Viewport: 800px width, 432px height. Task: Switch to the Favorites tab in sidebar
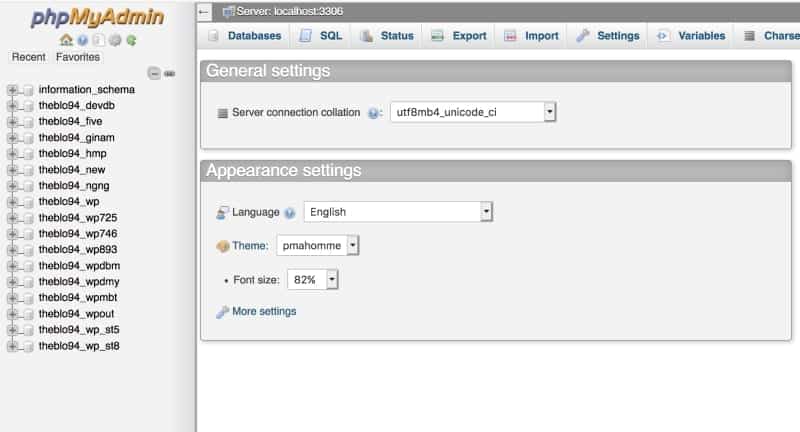77,57
